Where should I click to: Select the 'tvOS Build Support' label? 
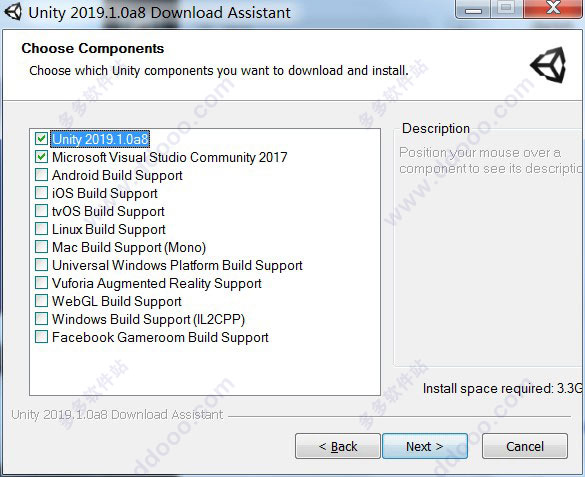[108, 211]
